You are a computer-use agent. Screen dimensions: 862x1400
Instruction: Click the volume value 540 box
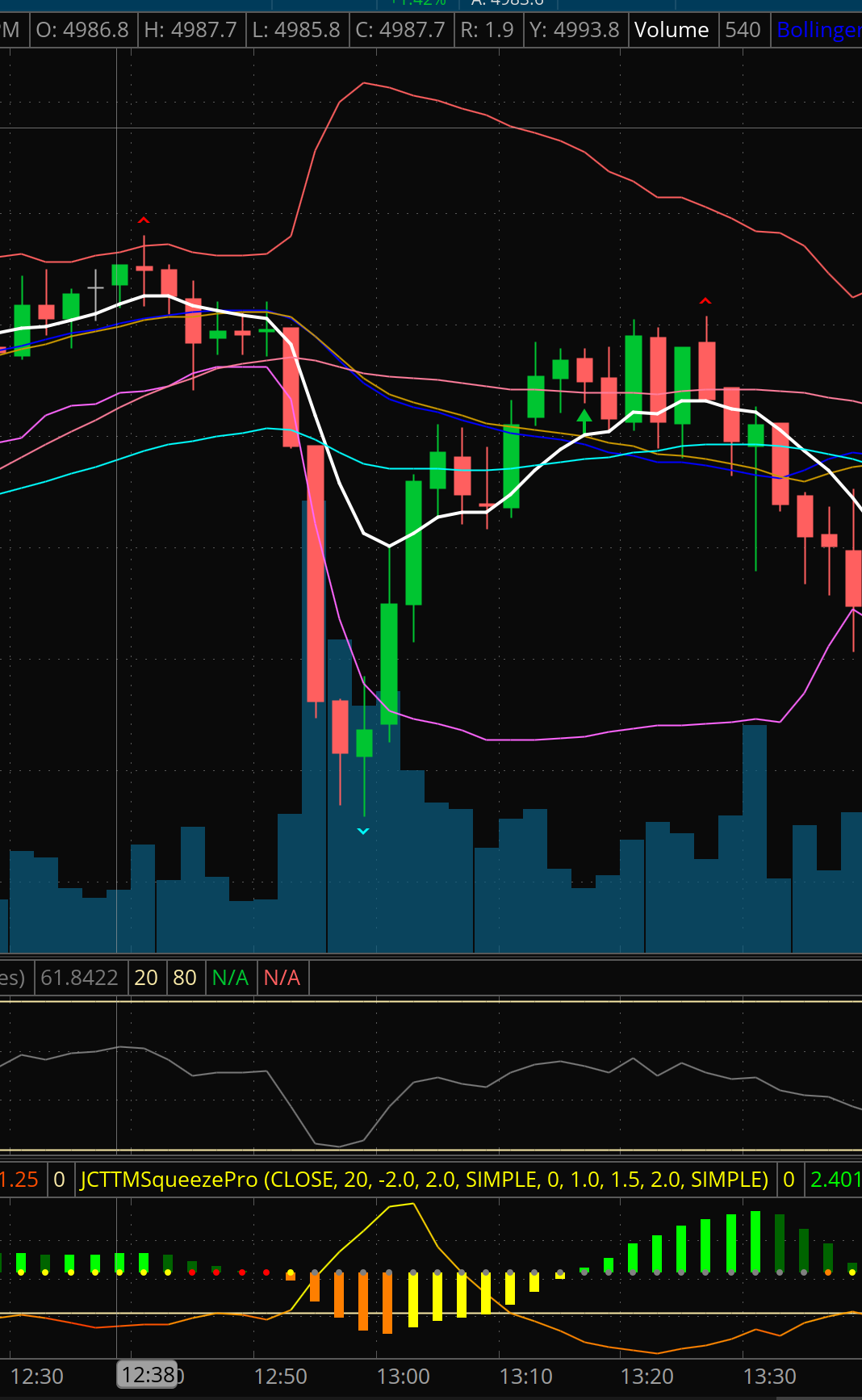point(743,31)
